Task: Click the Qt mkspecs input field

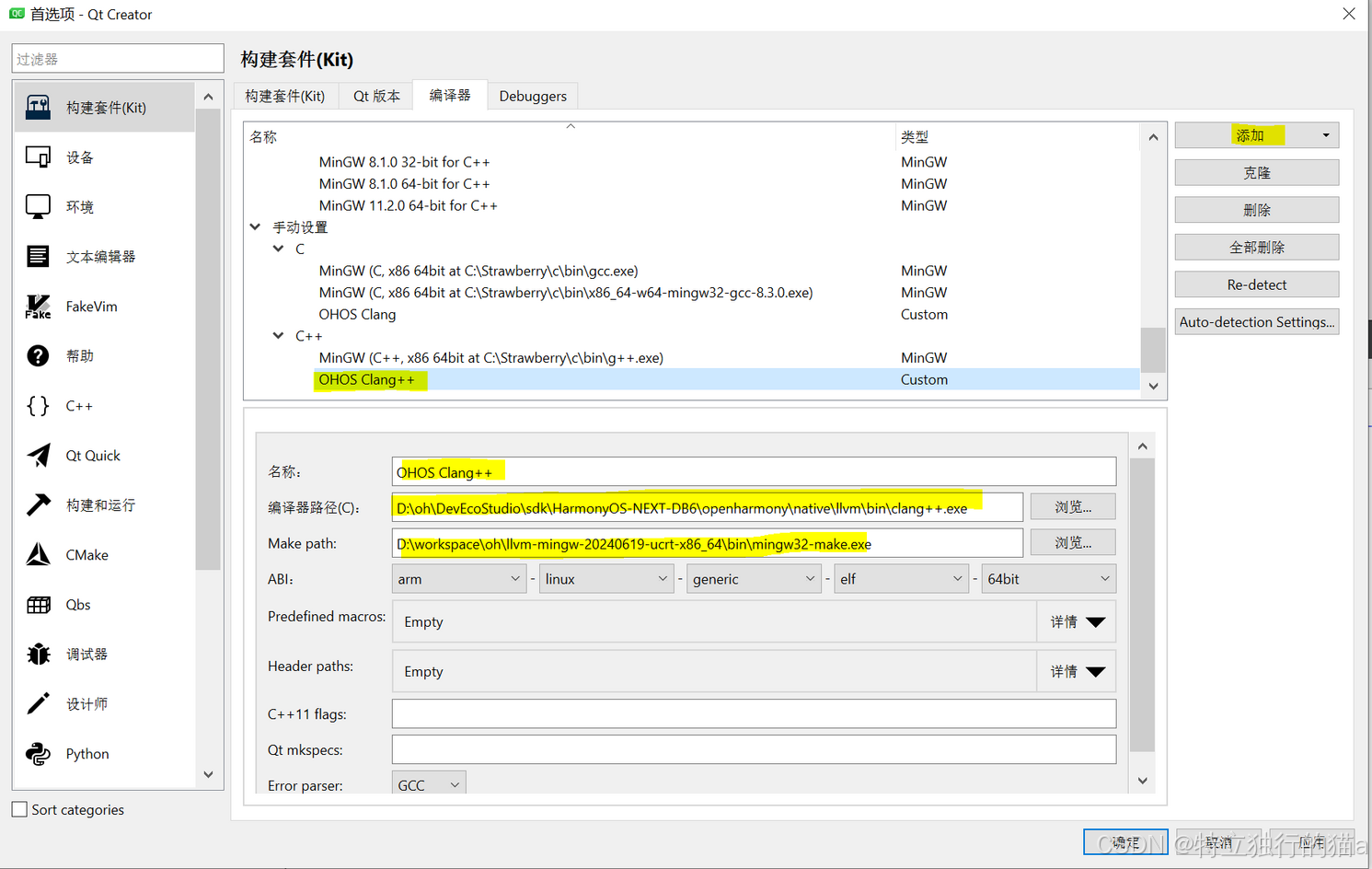Action: (754, 749)
